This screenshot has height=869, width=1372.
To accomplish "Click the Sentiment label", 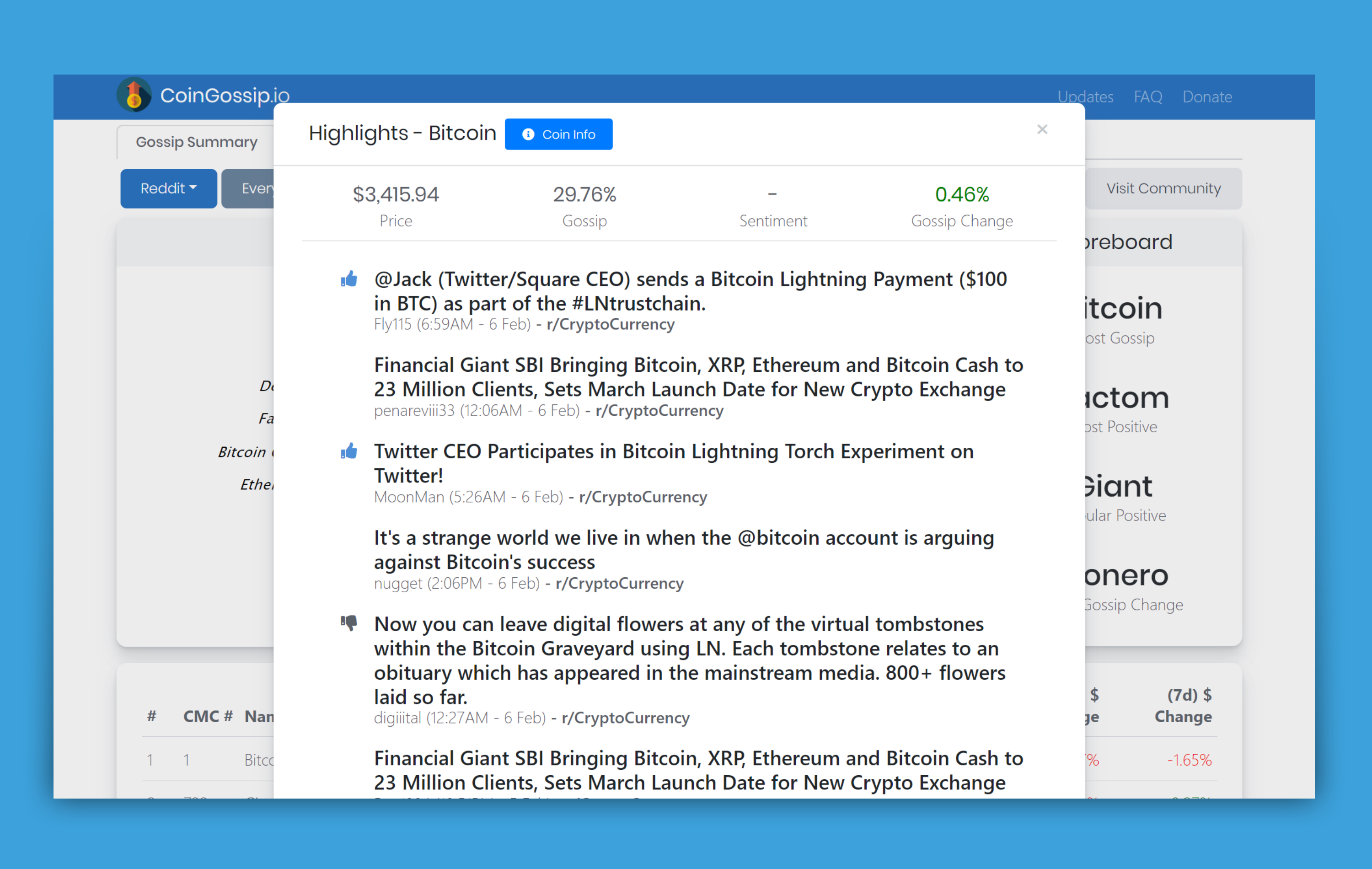I will coord(773,221).
